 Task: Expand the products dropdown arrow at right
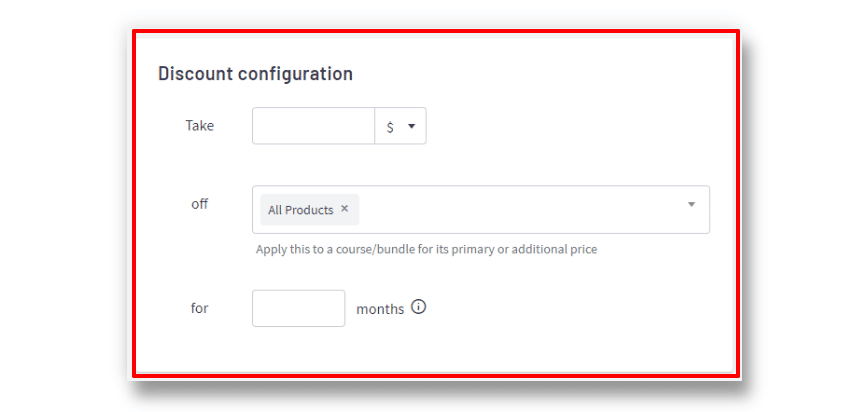click(x=692, y=205)
